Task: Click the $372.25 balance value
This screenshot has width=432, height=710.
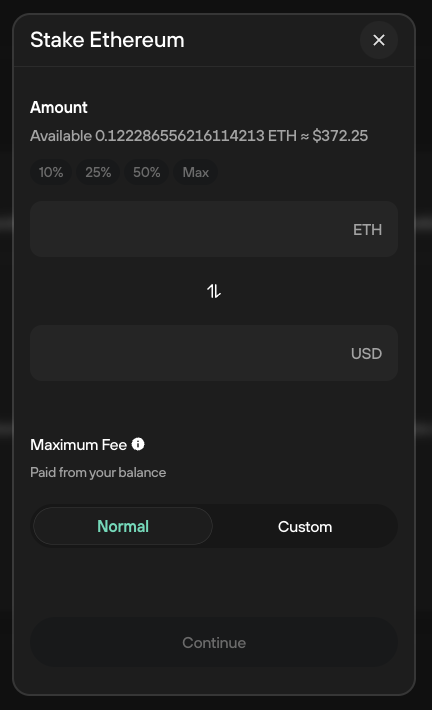Action: (x=340, y=136)
